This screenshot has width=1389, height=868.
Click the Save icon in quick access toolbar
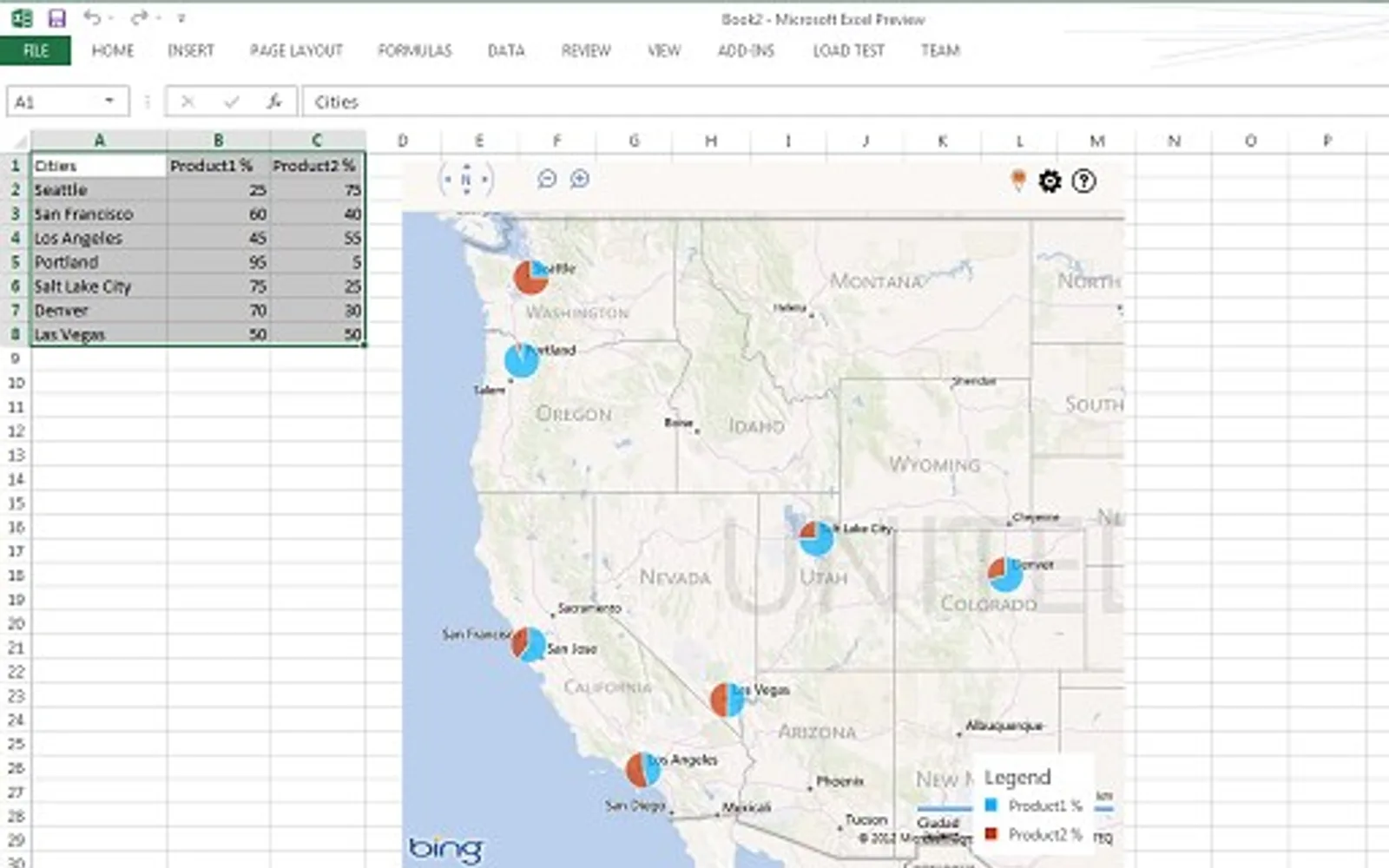pyautogui.click(x=56, y=18)
